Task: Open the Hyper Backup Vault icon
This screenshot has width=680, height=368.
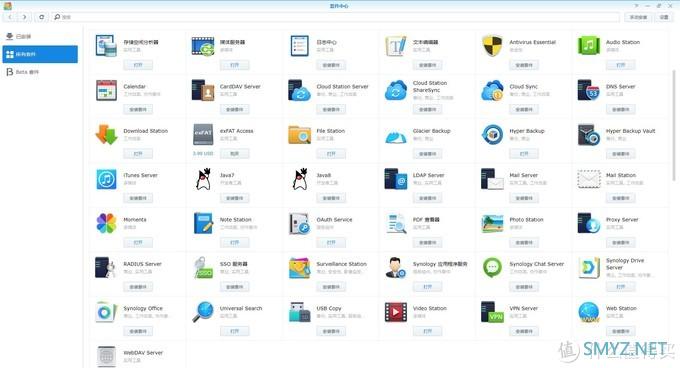Action: point(588,134)
